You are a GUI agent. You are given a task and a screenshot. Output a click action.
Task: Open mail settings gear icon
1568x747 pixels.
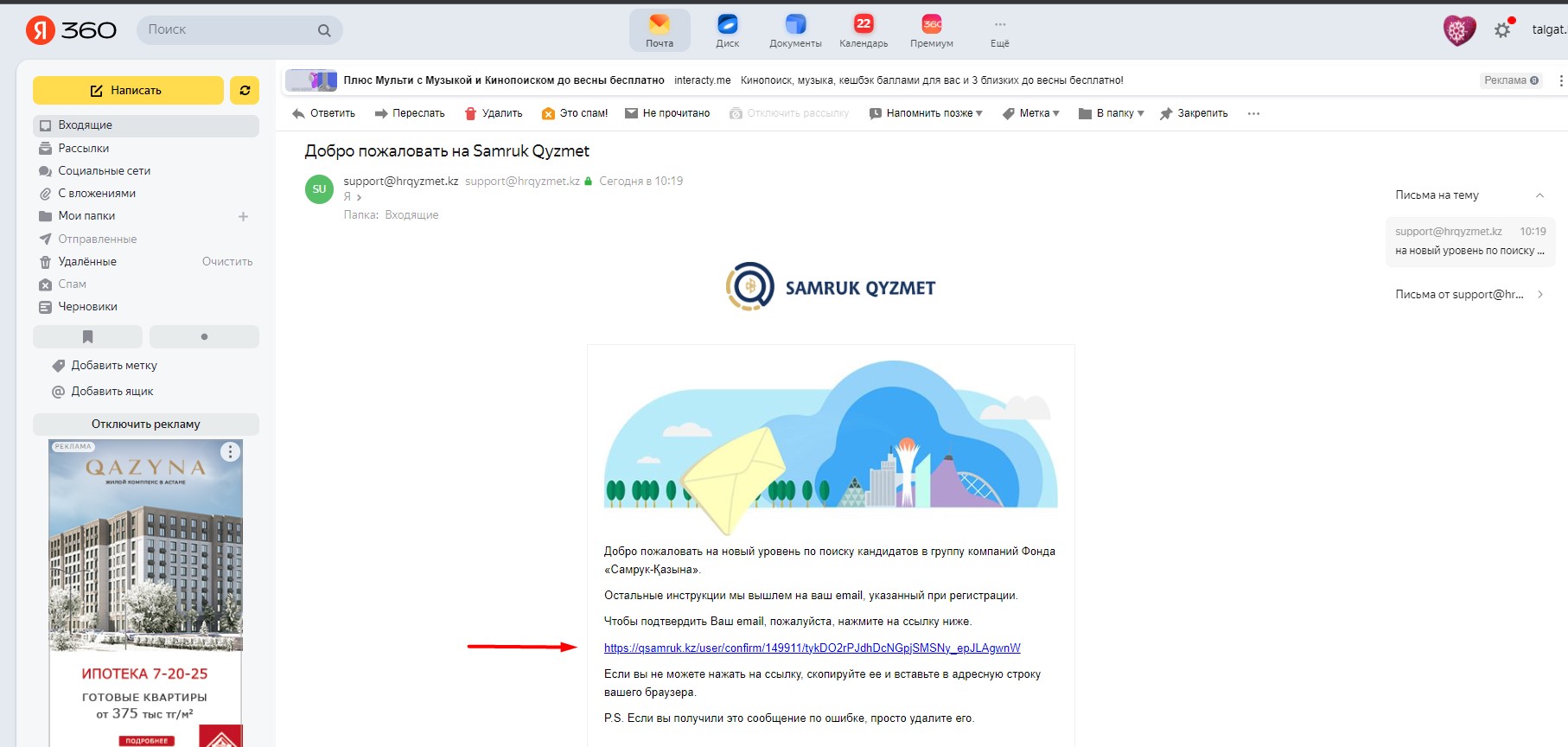click(1502, 30)
